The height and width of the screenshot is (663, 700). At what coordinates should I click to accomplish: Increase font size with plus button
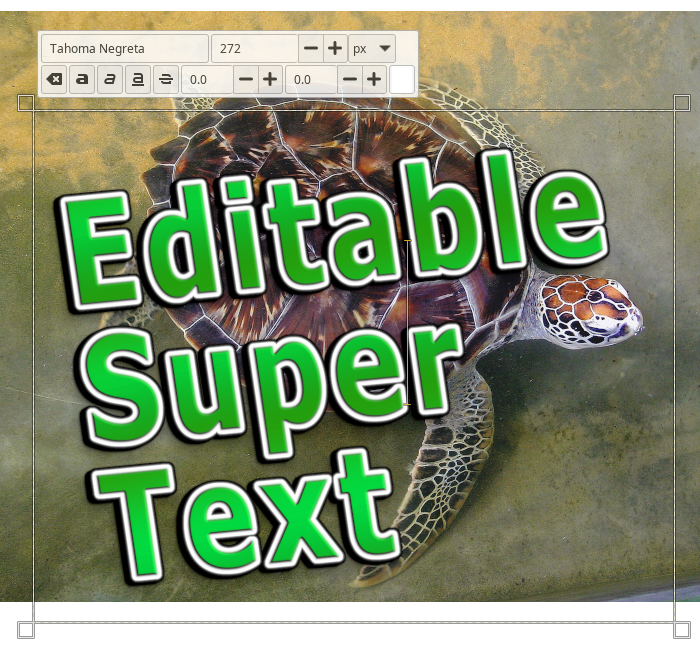pyautogui.click(x=335, y=48)
